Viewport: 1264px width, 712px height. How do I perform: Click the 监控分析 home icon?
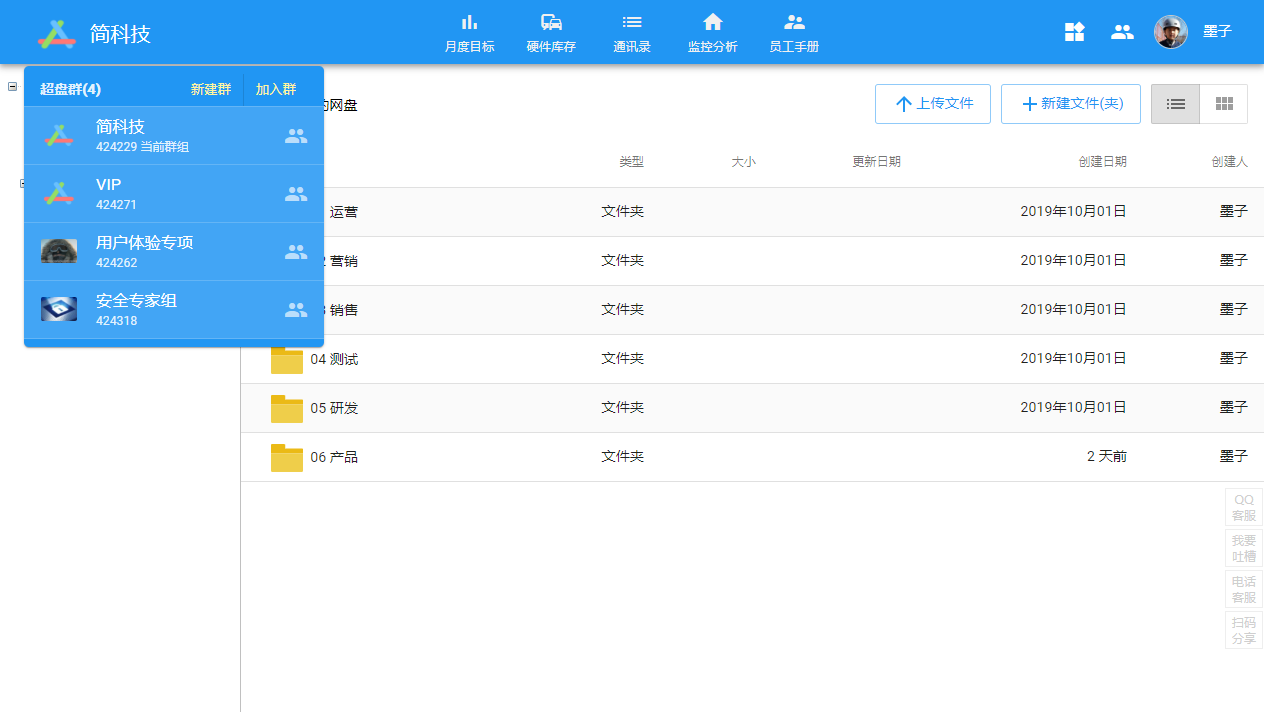[x=712, y=23]
